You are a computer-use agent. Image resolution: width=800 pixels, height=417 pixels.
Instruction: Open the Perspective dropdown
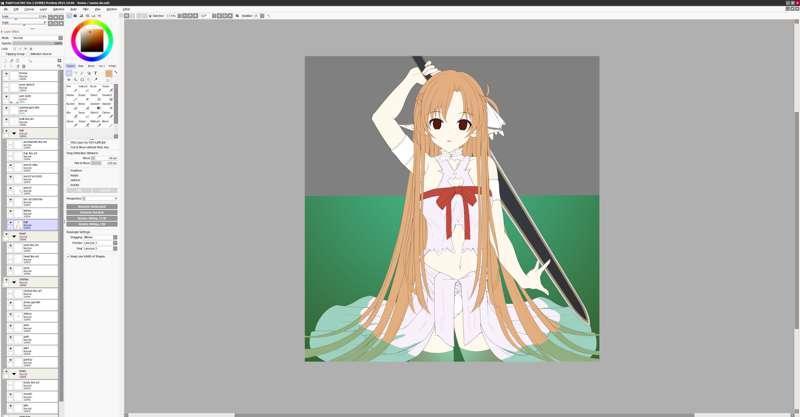tap(100, 198)
